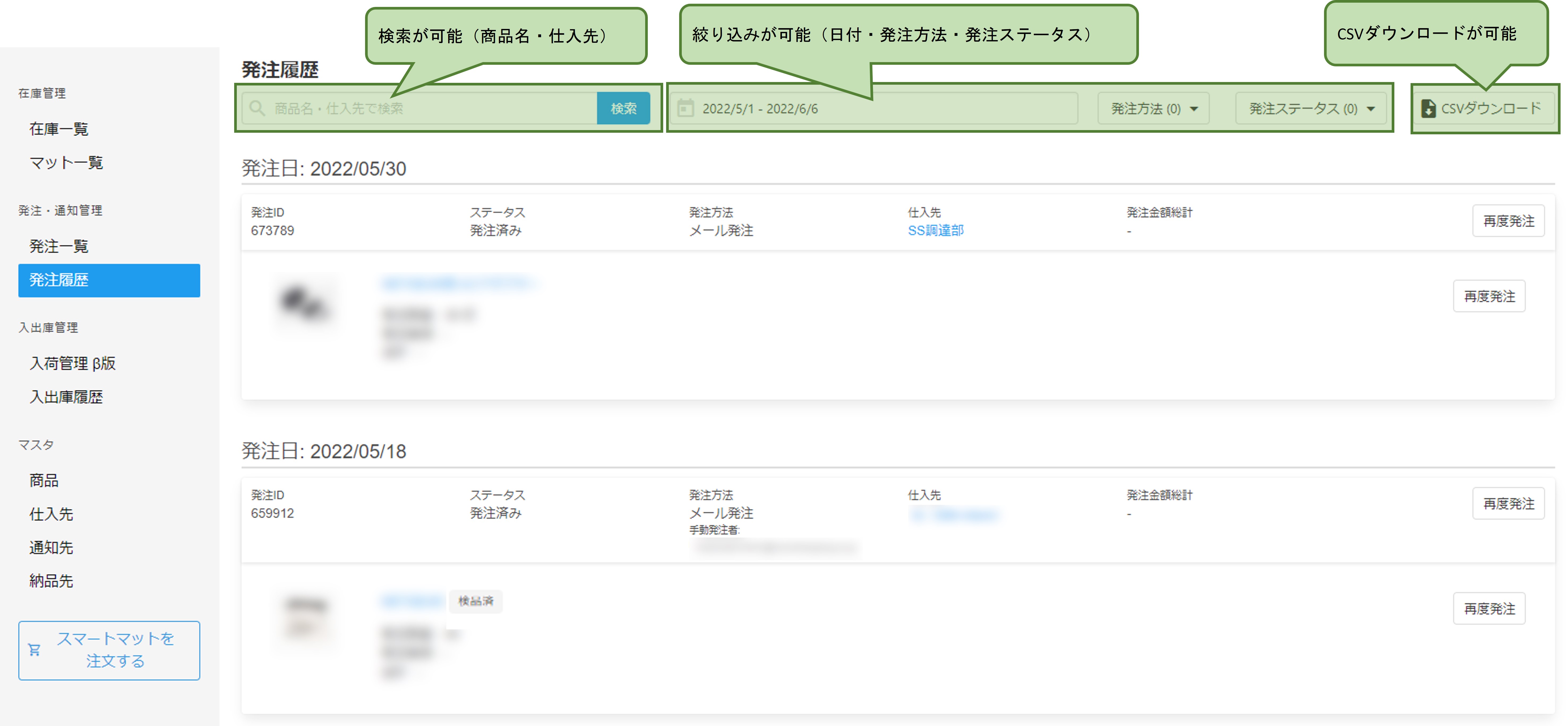Open the date range 2022/5/1 - 2022/6/6 picker
Viewport: 1568px width, 726px height.
coord(874,108)
